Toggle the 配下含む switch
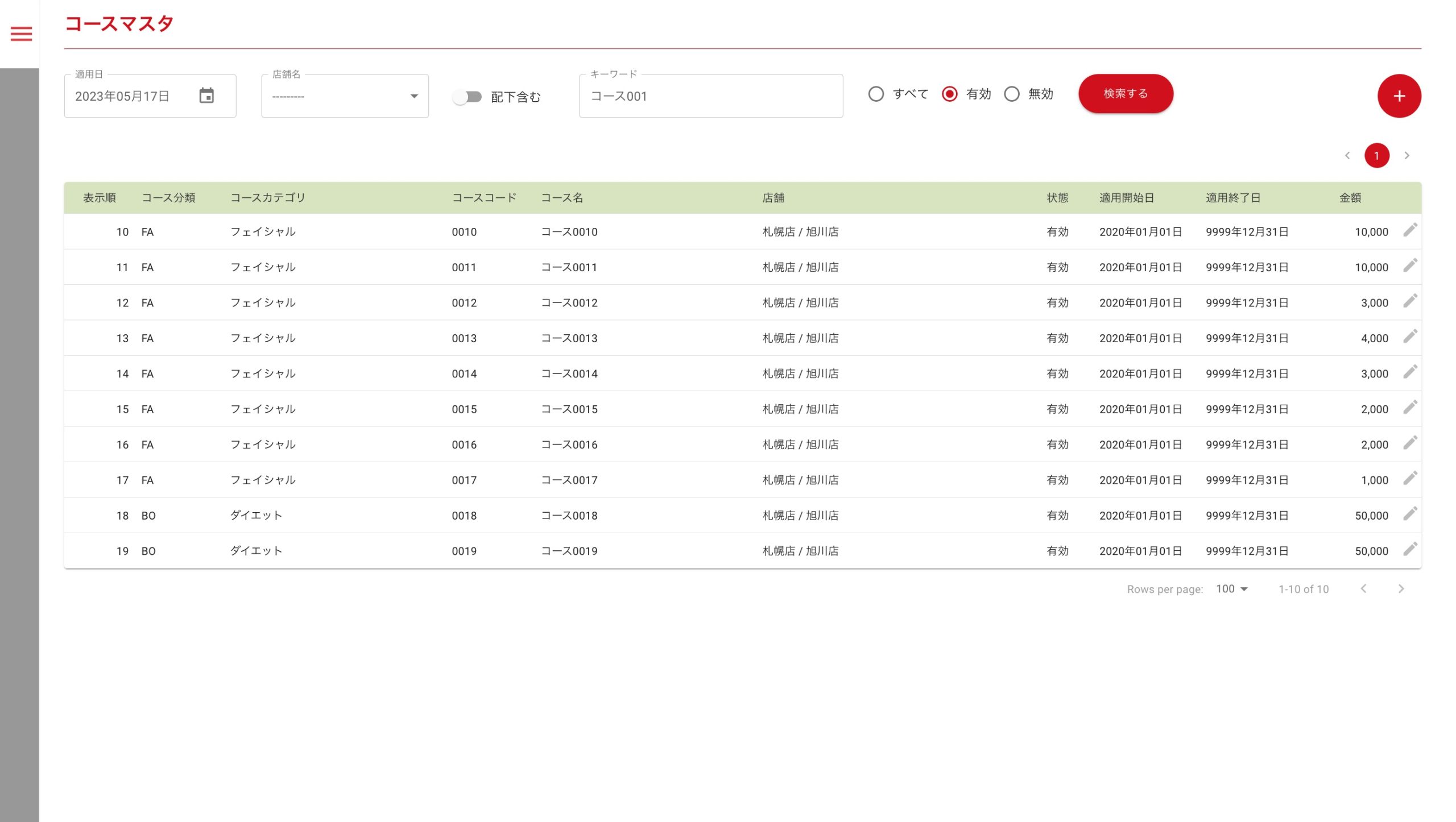Viewport: 1456px width, 822px height. (468, 97)
